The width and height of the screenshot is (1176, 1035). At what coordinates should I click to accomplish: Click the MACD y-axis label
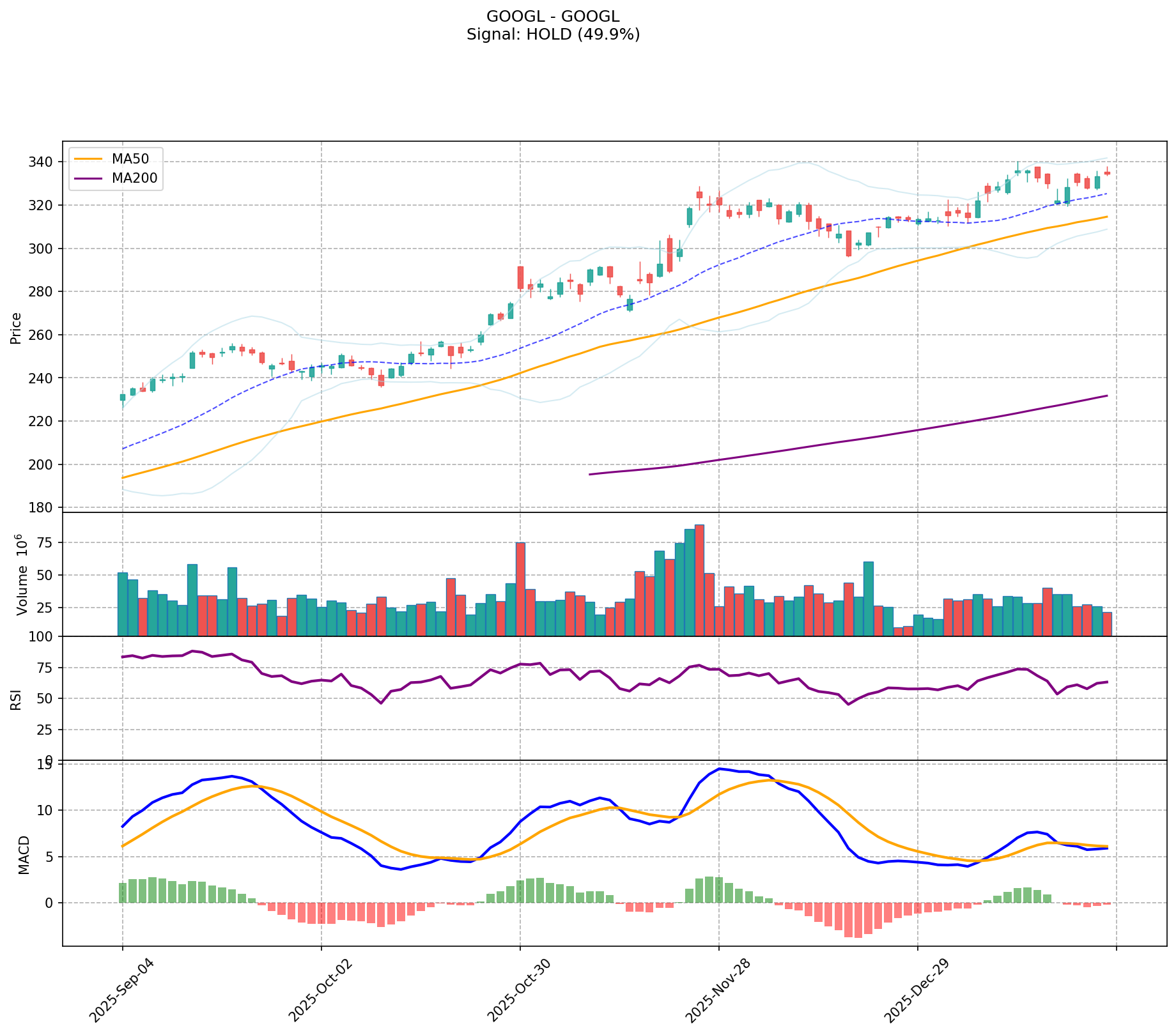(23, 854)
